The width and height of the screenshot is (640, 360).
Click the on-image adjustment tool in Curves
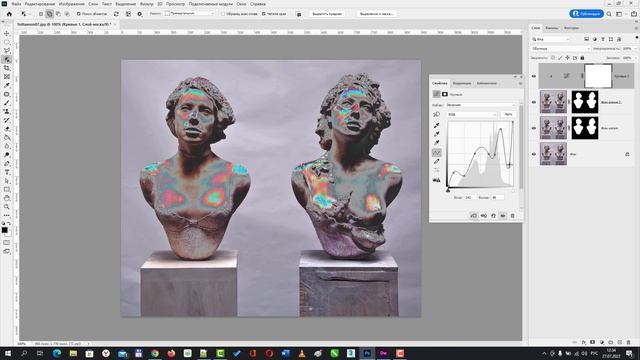click(437, 114)
